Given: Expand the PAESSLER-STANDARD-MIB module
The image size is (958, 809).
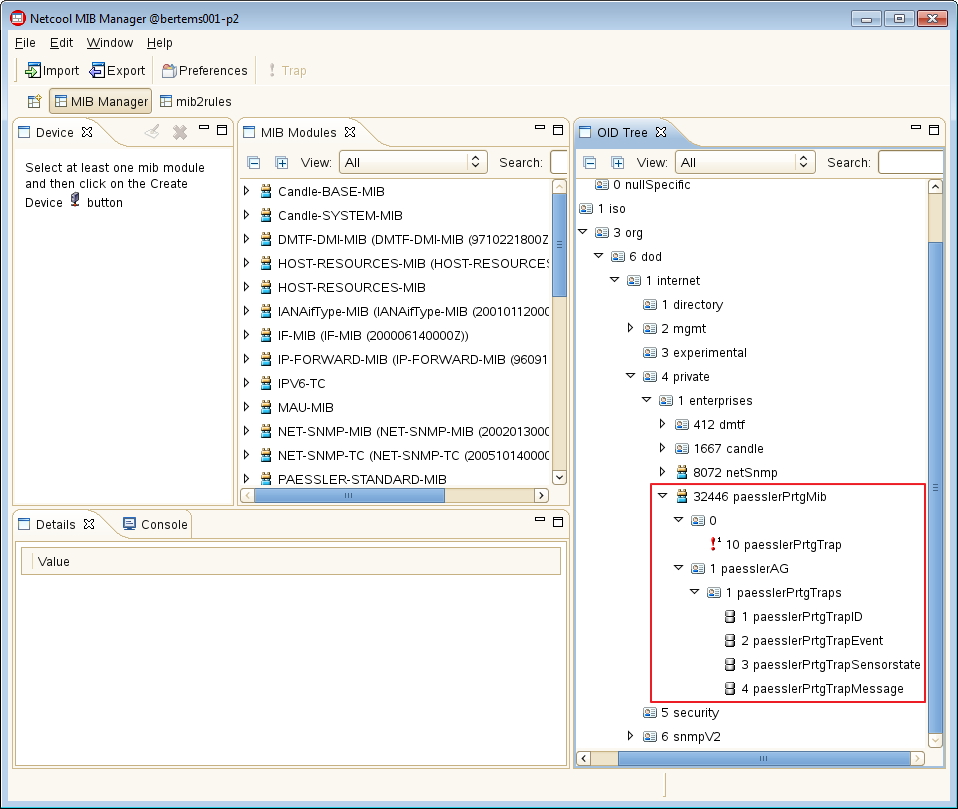Looking at the screenshot, I should tap(246, 478).
